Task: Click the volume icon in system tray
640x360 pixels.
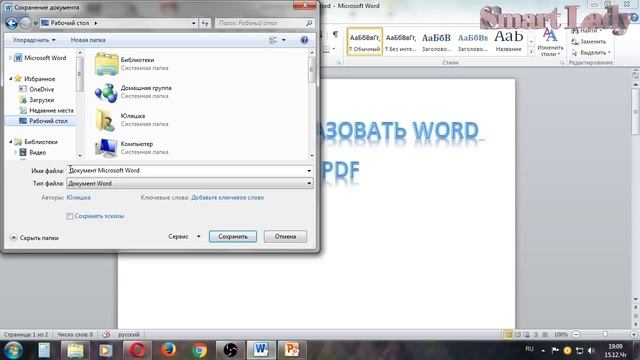Action: tap(591, 350)
